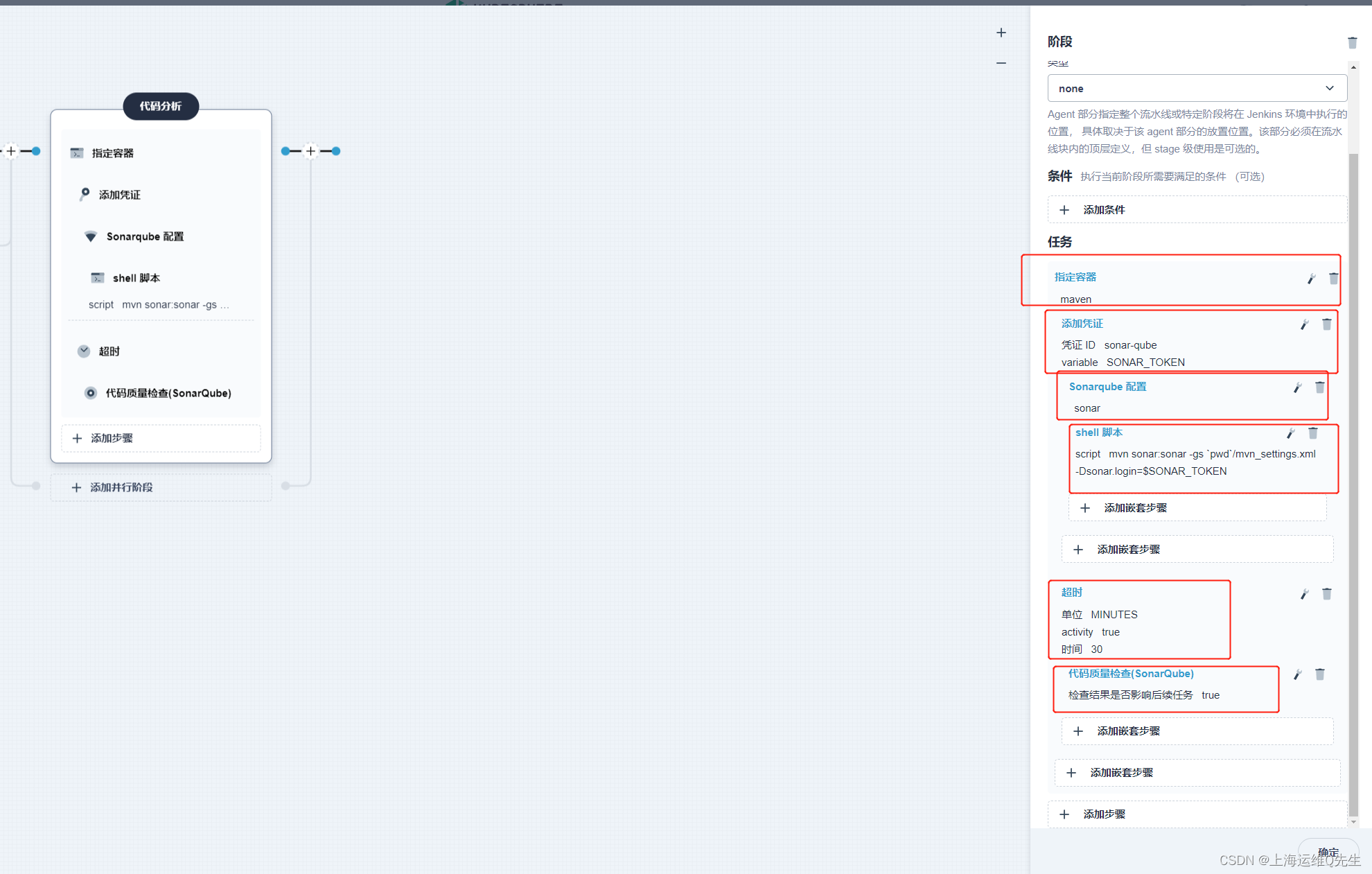Screen dimensions: 1372x874
Task: Open the agent type dropdown showing none
Action: 1197,89
